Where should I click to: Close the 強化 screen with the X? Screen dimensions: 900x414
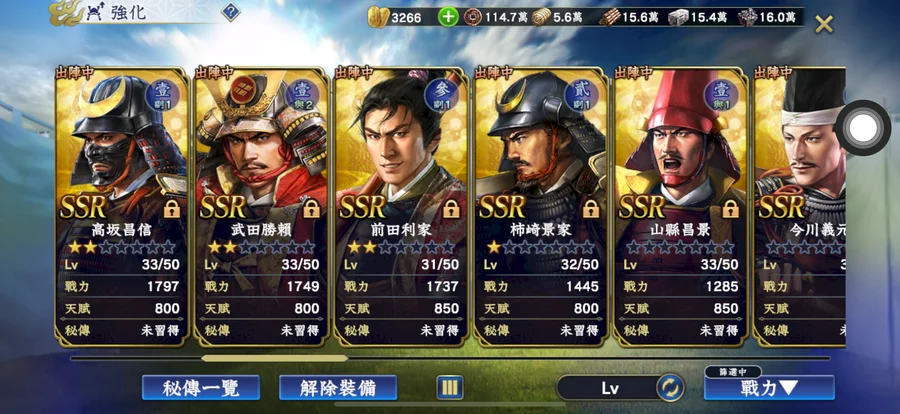(x=824, y=24)
